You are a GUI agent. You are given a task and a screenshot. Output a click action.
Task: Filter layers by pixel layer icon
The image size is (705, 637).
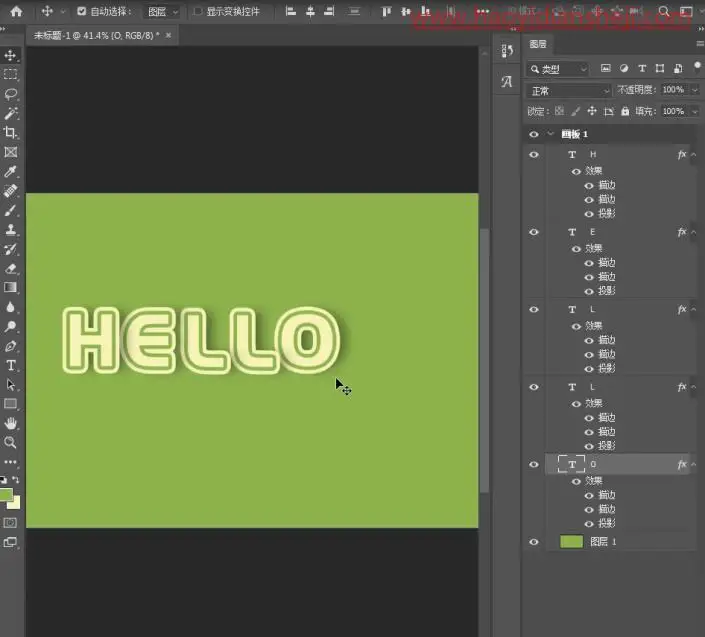[606, 68]
